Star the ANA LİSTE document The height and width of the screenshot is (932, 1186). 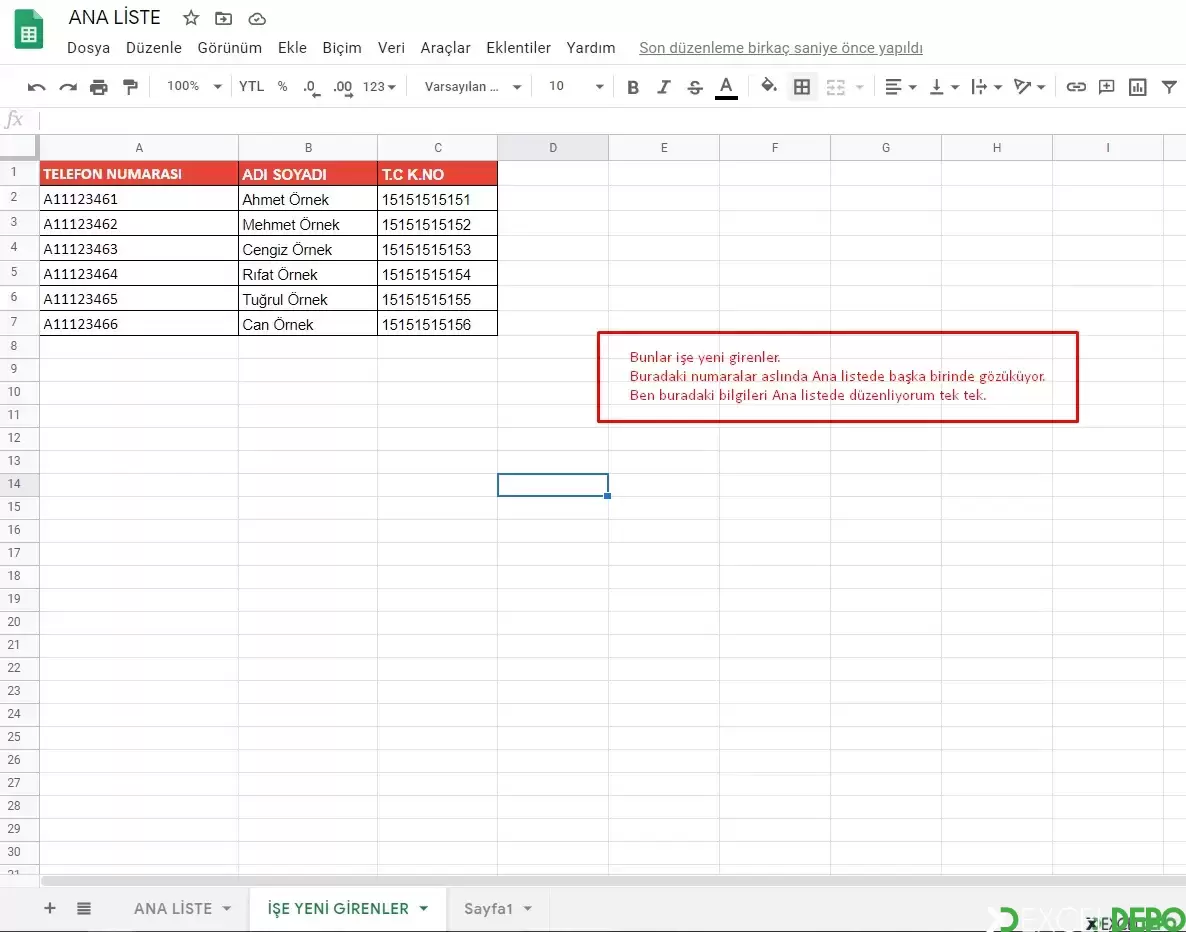click(x=191, y=18)
